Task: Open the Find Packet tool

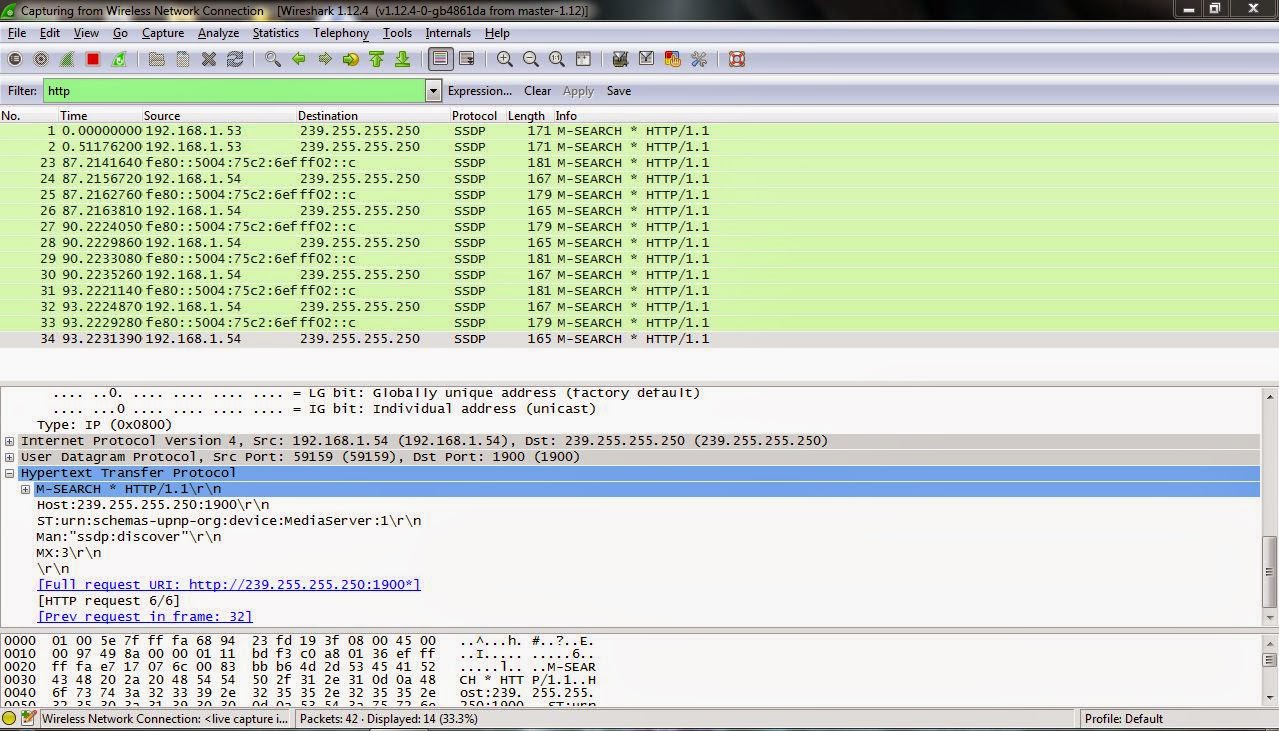Action: click(271, 59)
